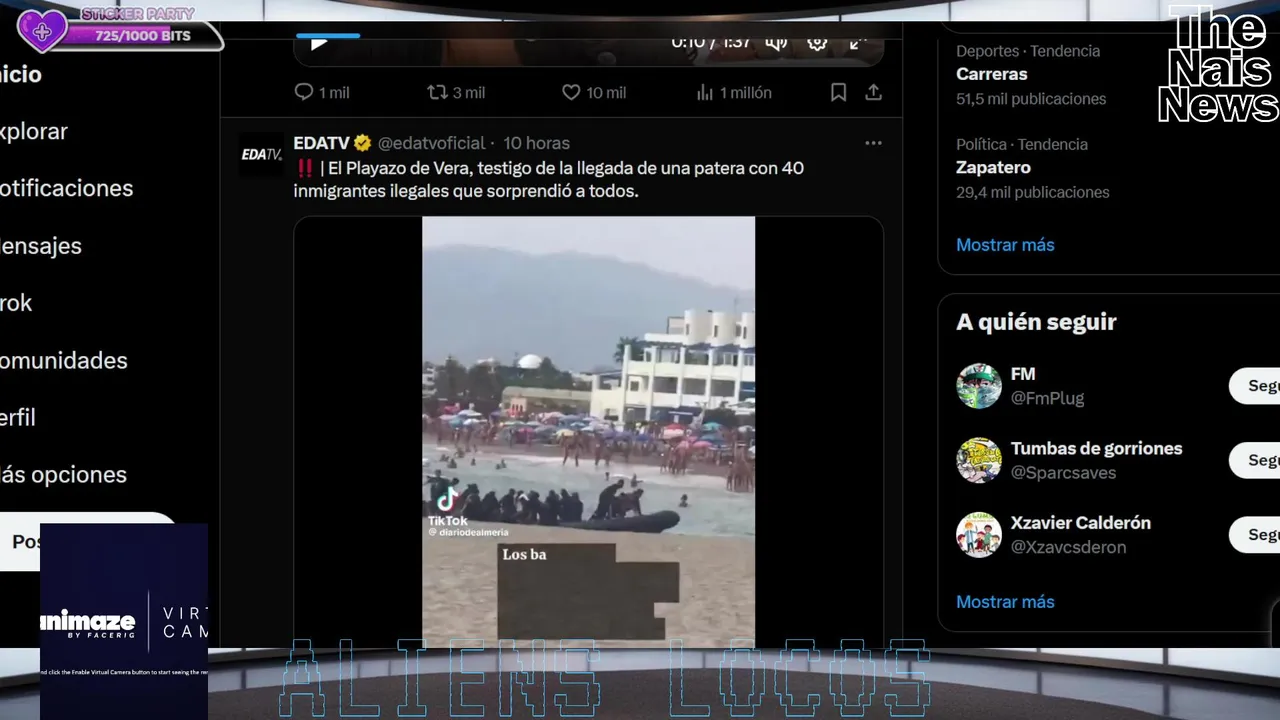Open Grok from the sidebar
1280x720 pixels.
[x=16, y=302]
